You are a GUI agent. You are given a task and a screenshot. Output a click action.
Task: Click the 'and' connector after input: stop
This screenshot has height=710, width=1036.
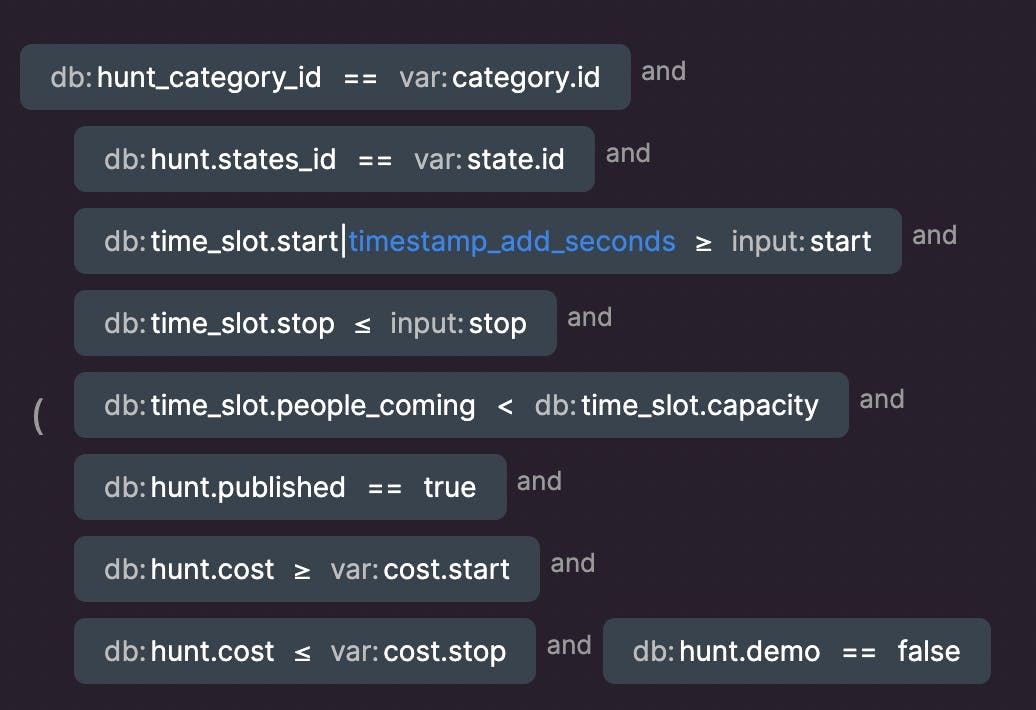589,317
